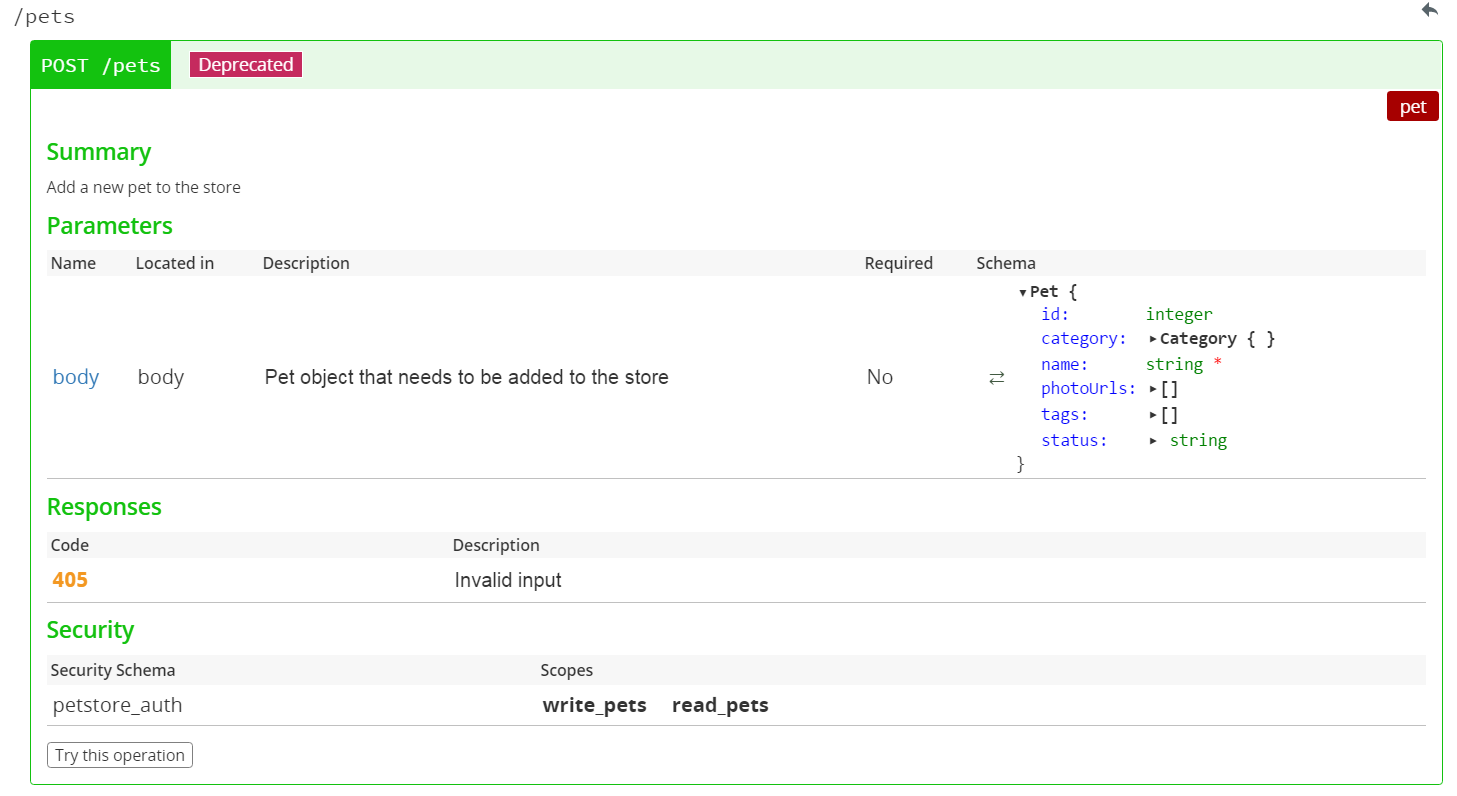This screenshot has height=796, width=1457.
Task: Click the Scopes column header
Action: click(x=567, y=670)
